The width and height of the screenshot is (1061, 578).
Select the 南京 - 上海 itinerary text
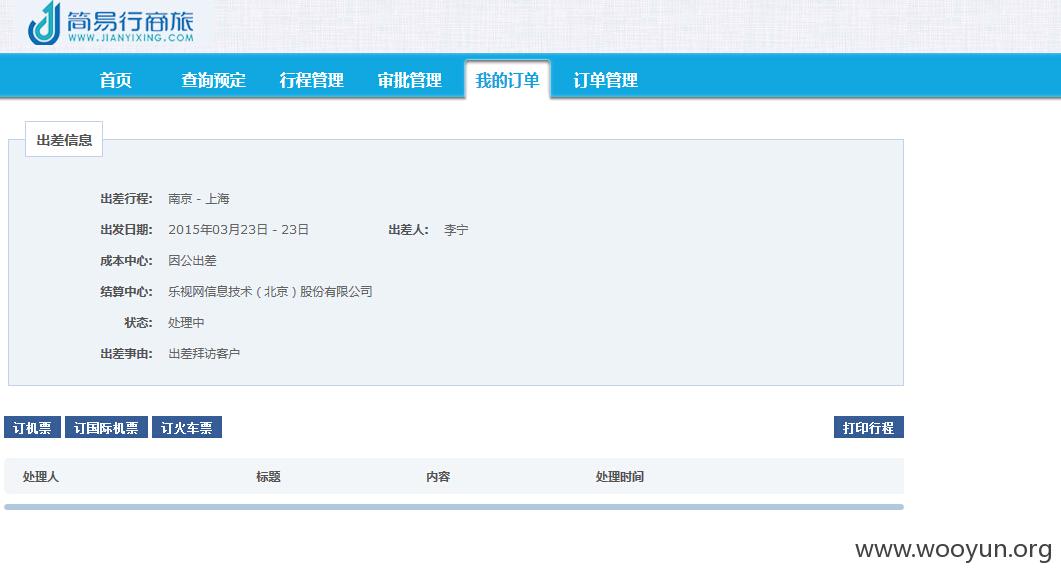[x=199, y=199]
